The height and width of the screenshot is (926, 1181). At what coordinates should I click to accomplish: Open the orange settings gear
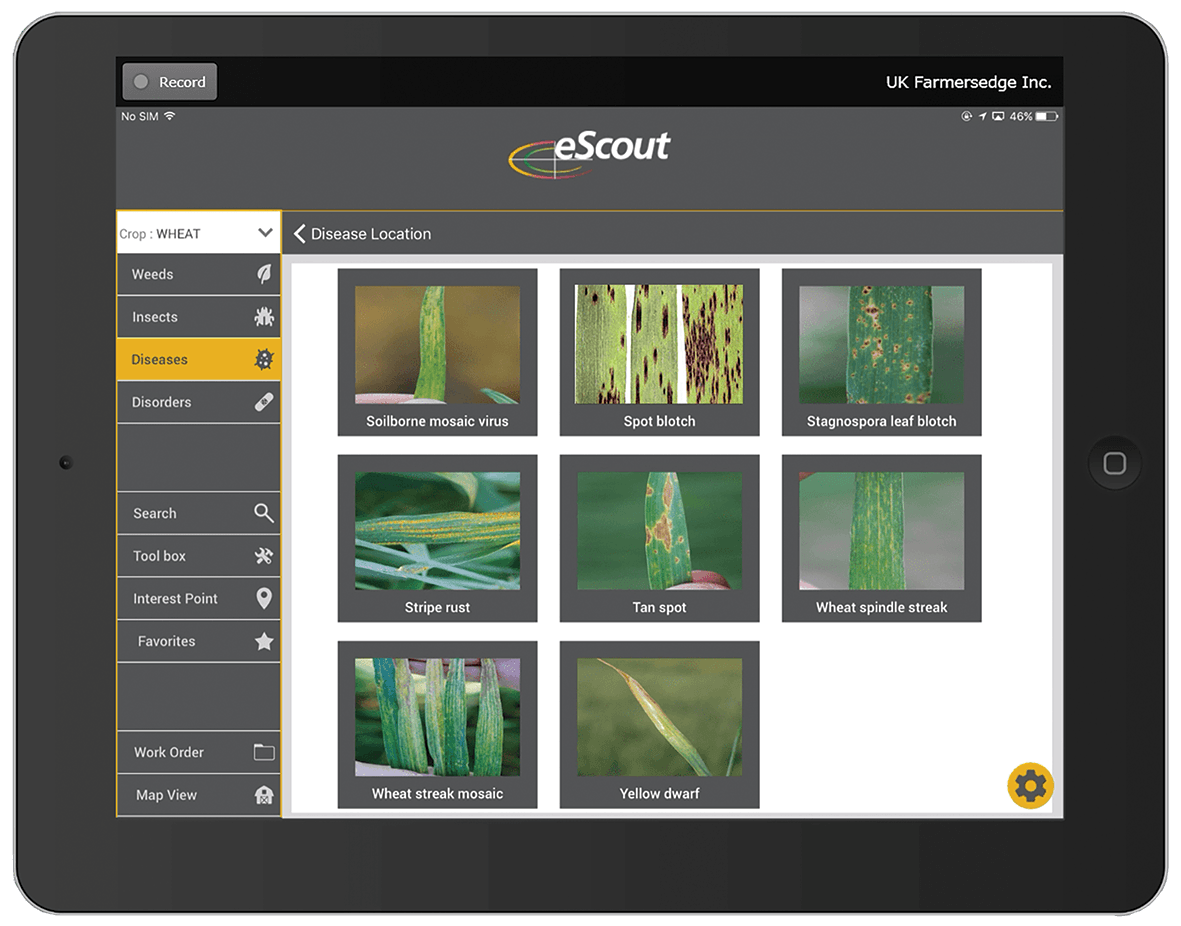[1030, 786]
